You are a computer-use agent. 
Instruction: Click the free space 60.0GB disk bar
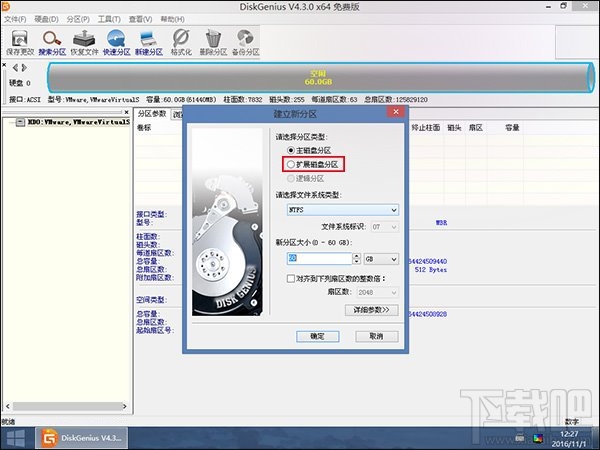(321, 78)
